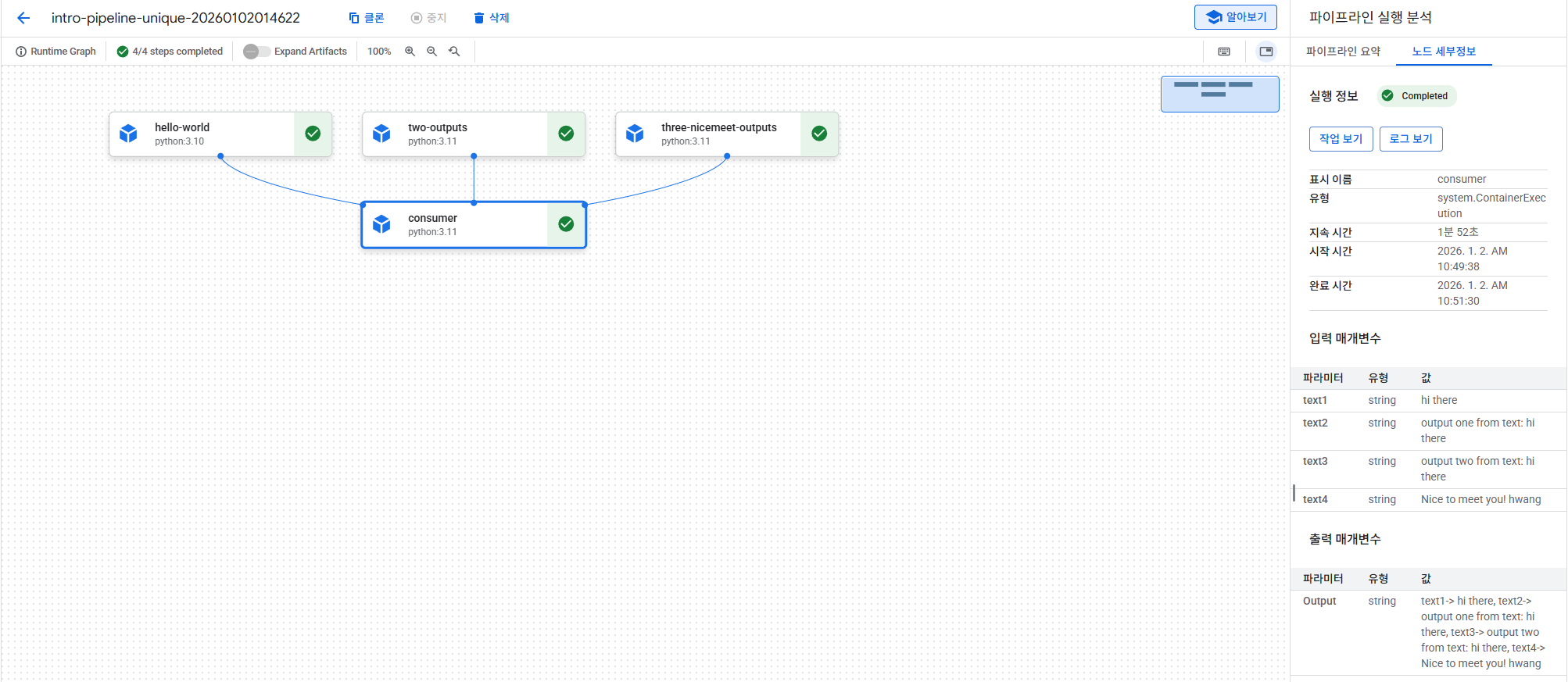The image size is (1568, 682).
Task: Click the reset zoom icon
Action: tap(454, 52)
